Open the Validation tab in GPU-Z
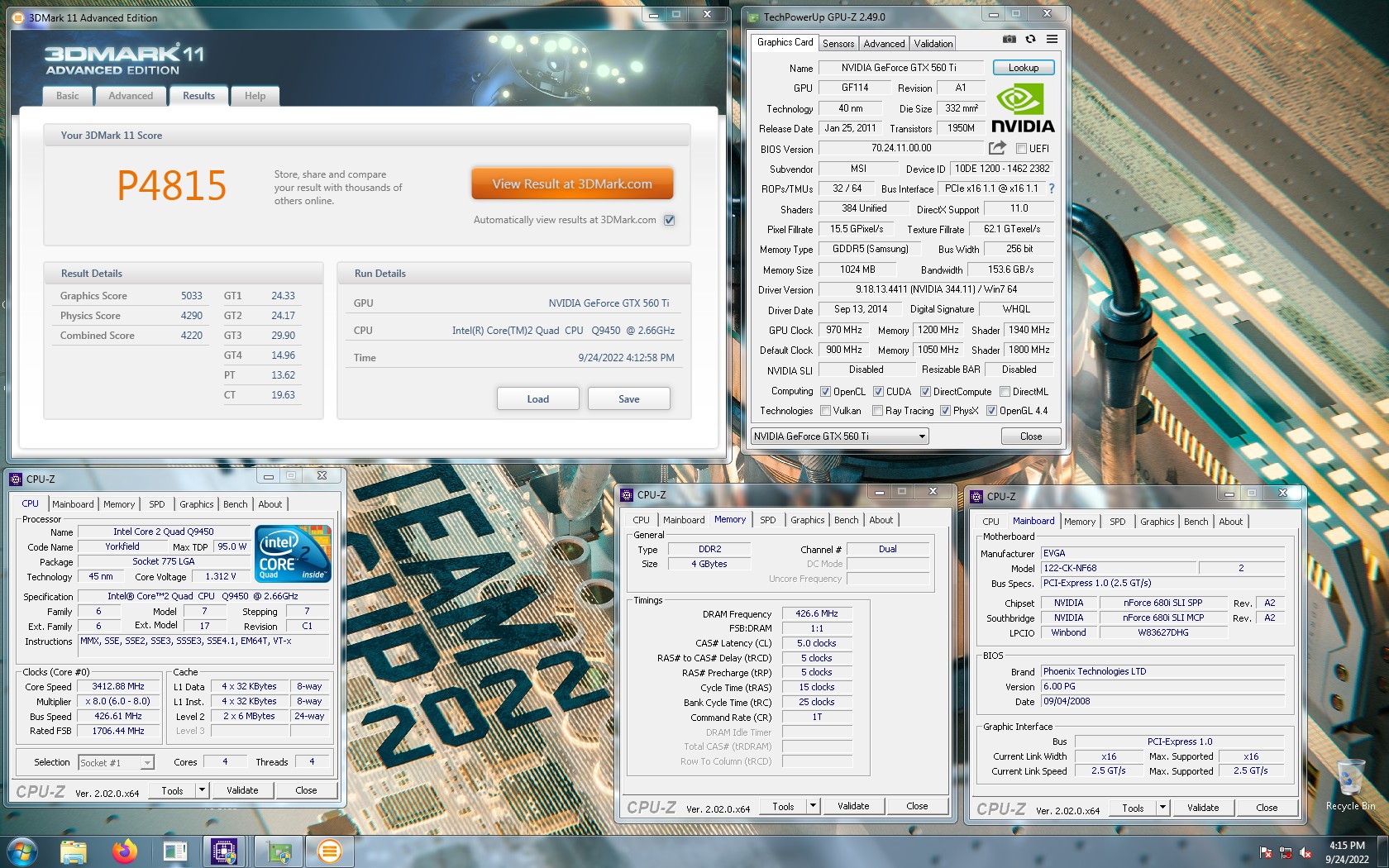This screenshot has width=1389, height=868. [x=933, y=44]
